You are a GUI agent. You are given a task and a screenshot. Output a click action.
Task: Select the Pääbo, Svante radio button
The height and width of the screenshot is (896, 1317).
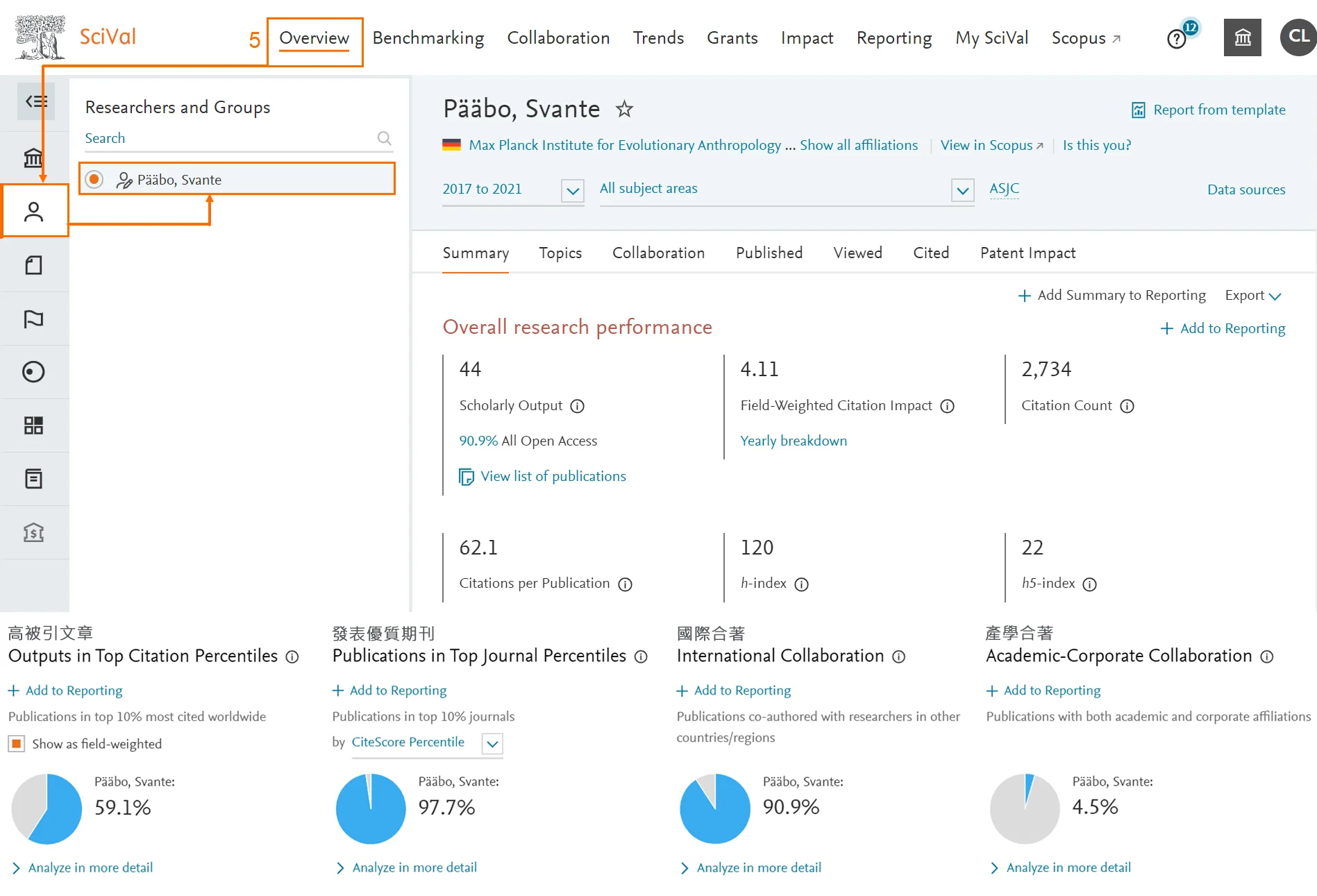click(x=94, y=178)
